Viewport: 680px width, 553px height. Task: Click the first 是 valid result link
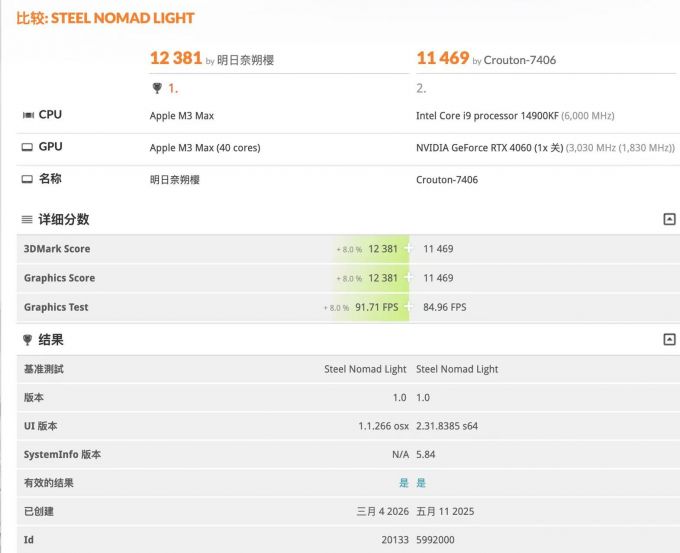[404, 483]
